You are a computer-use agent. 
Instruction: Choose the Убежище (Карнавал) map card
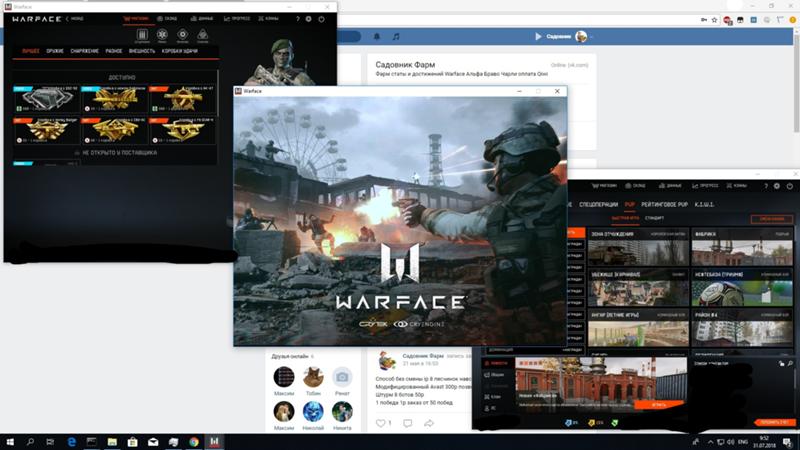coord(638,288)
